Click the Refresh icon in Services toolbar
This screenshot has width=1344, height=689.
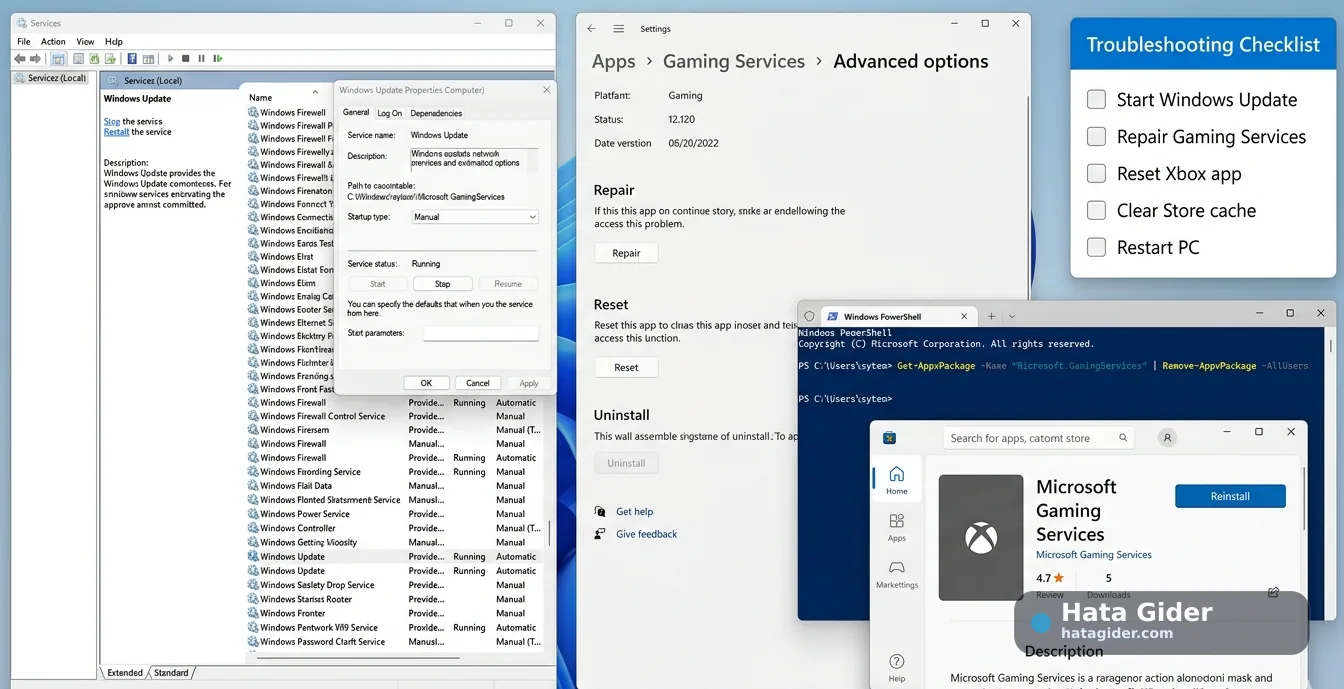coord(94,59)
